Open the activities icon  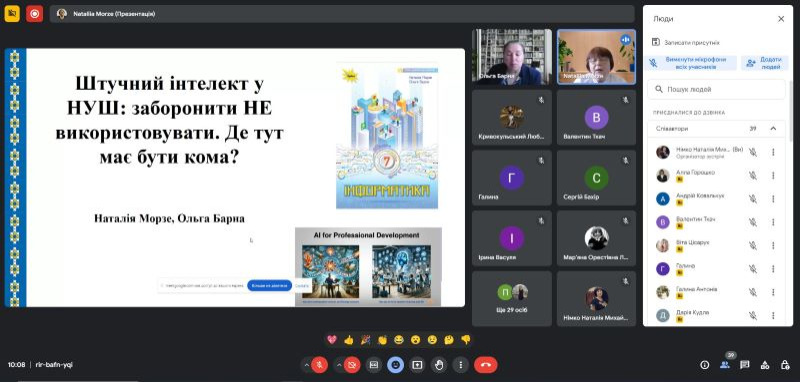[x=765, y=365]
